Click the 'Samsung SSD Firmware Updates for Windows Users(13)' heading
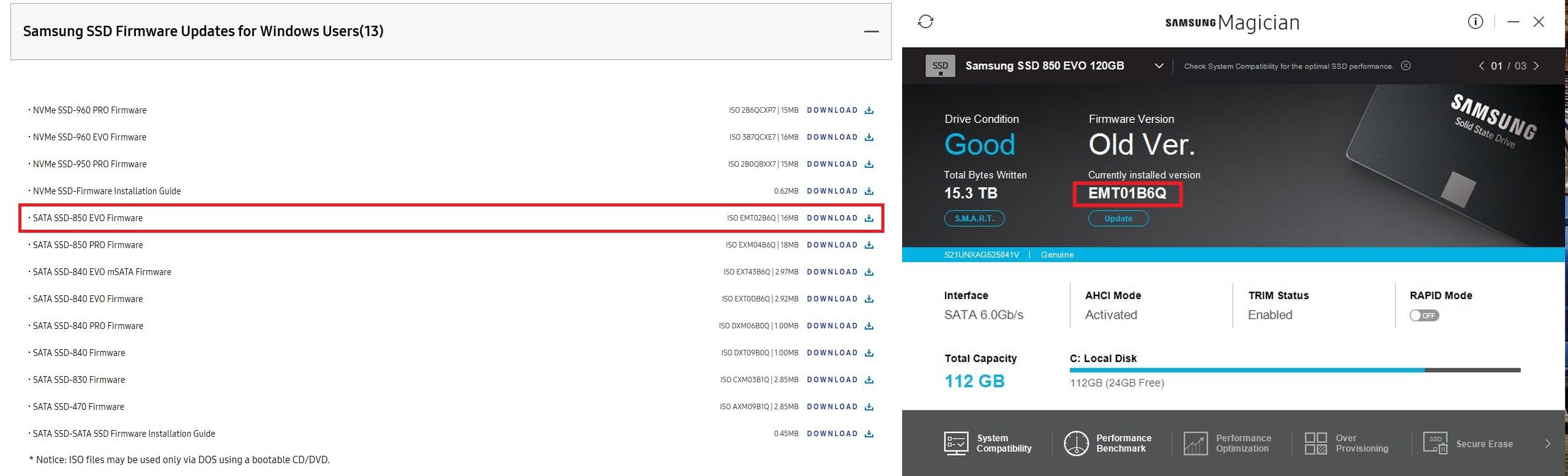This screenshot has width=1568, height=476. pyautogui.click(x=203, y=31)
